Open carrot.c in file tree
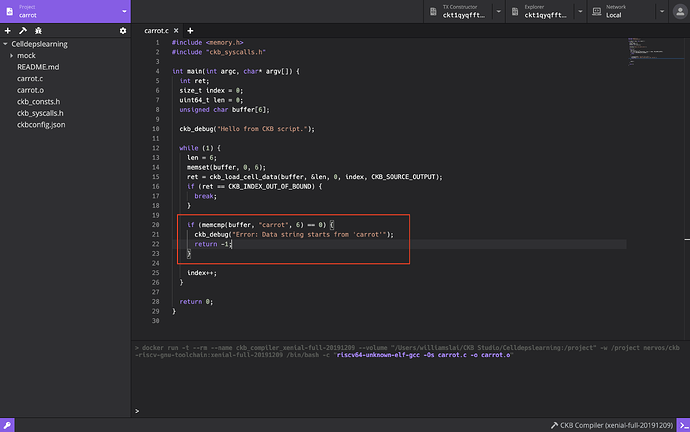 30,78
